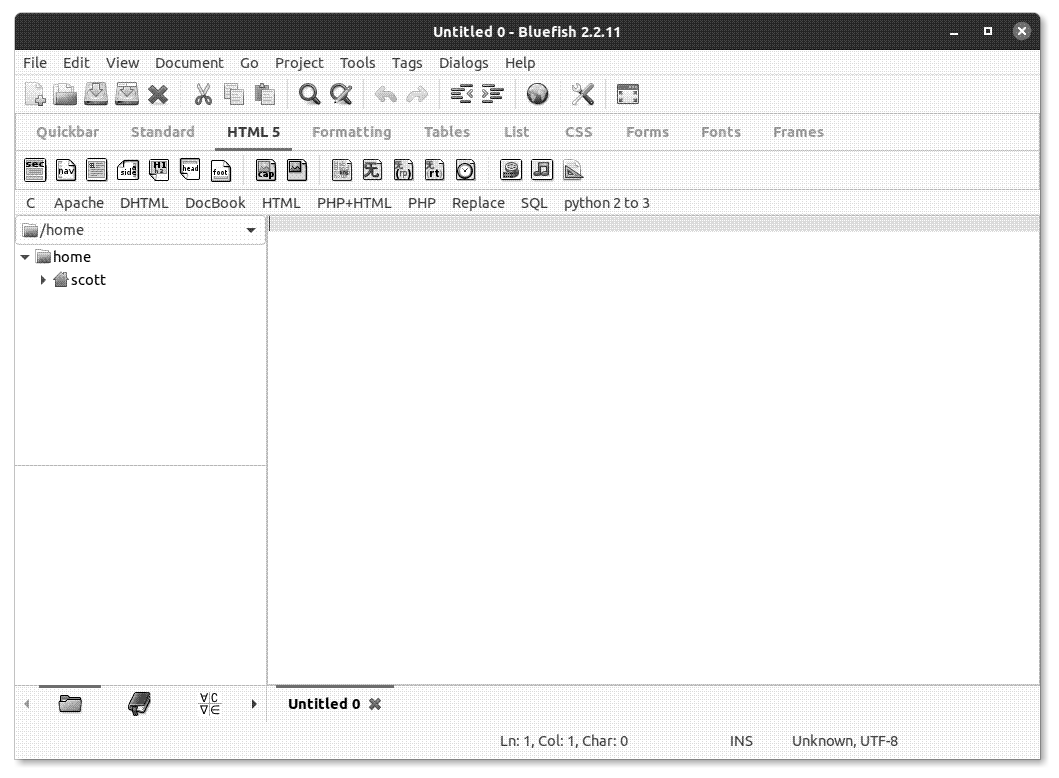Screen dimensions: 1059x778
Task: Click the Copy icon in the main toolbar
Action: pyautogui.click(x=234, y=95)
